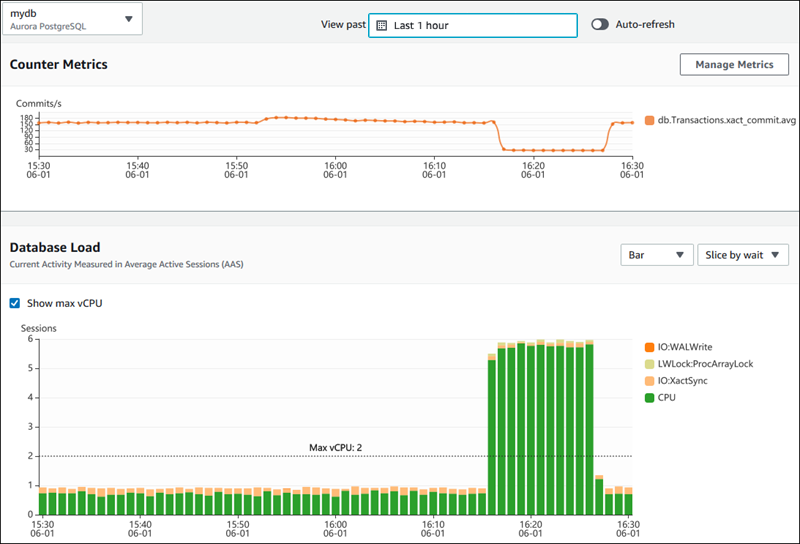Screen dimensions: 800x544
Task: Click the orange xact_commit legend swatch
Action: pyautogui.click(x=649, y=121)
